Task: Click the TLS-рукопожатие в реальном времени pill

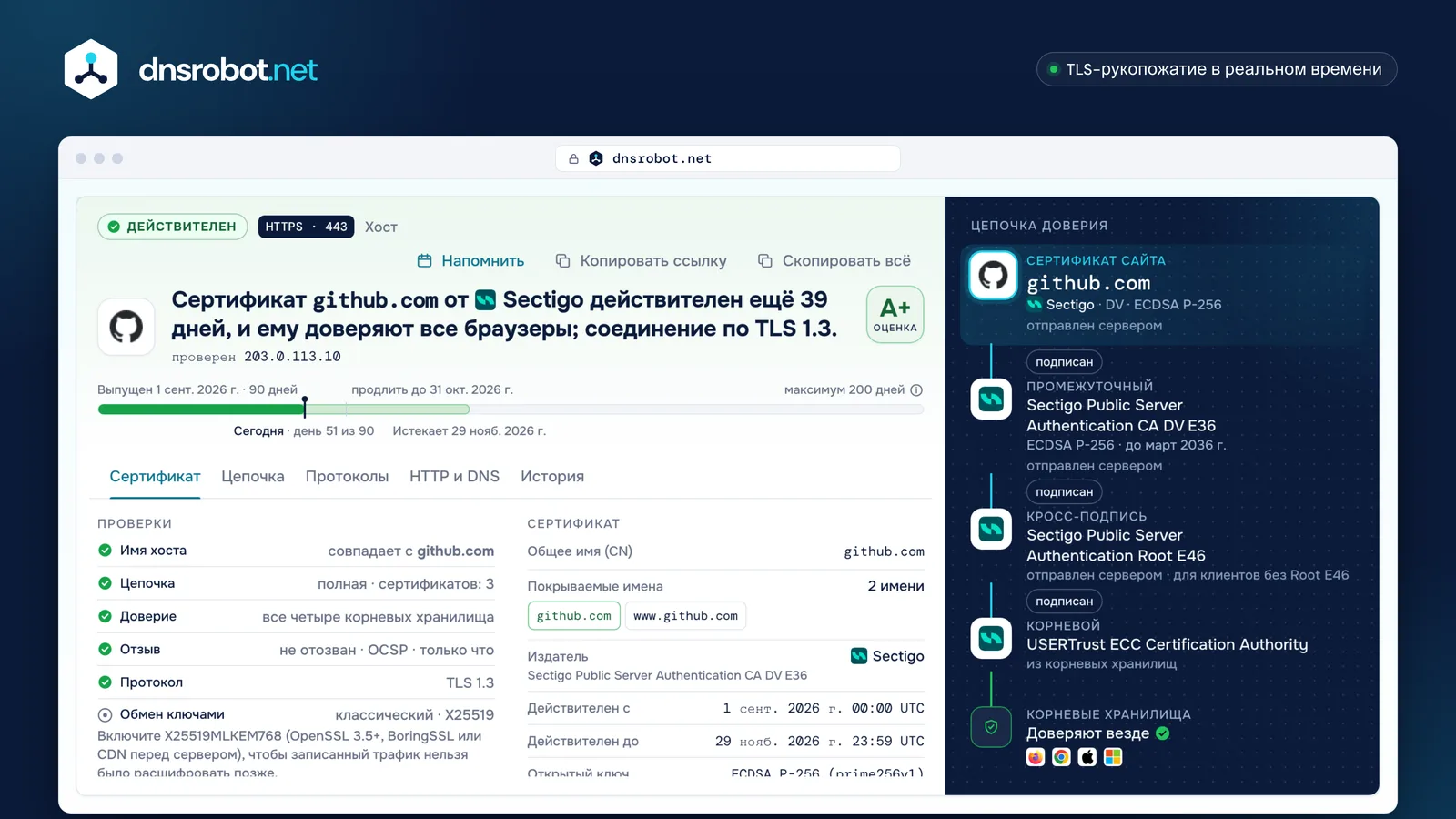Action: [x=1217, y=69]
